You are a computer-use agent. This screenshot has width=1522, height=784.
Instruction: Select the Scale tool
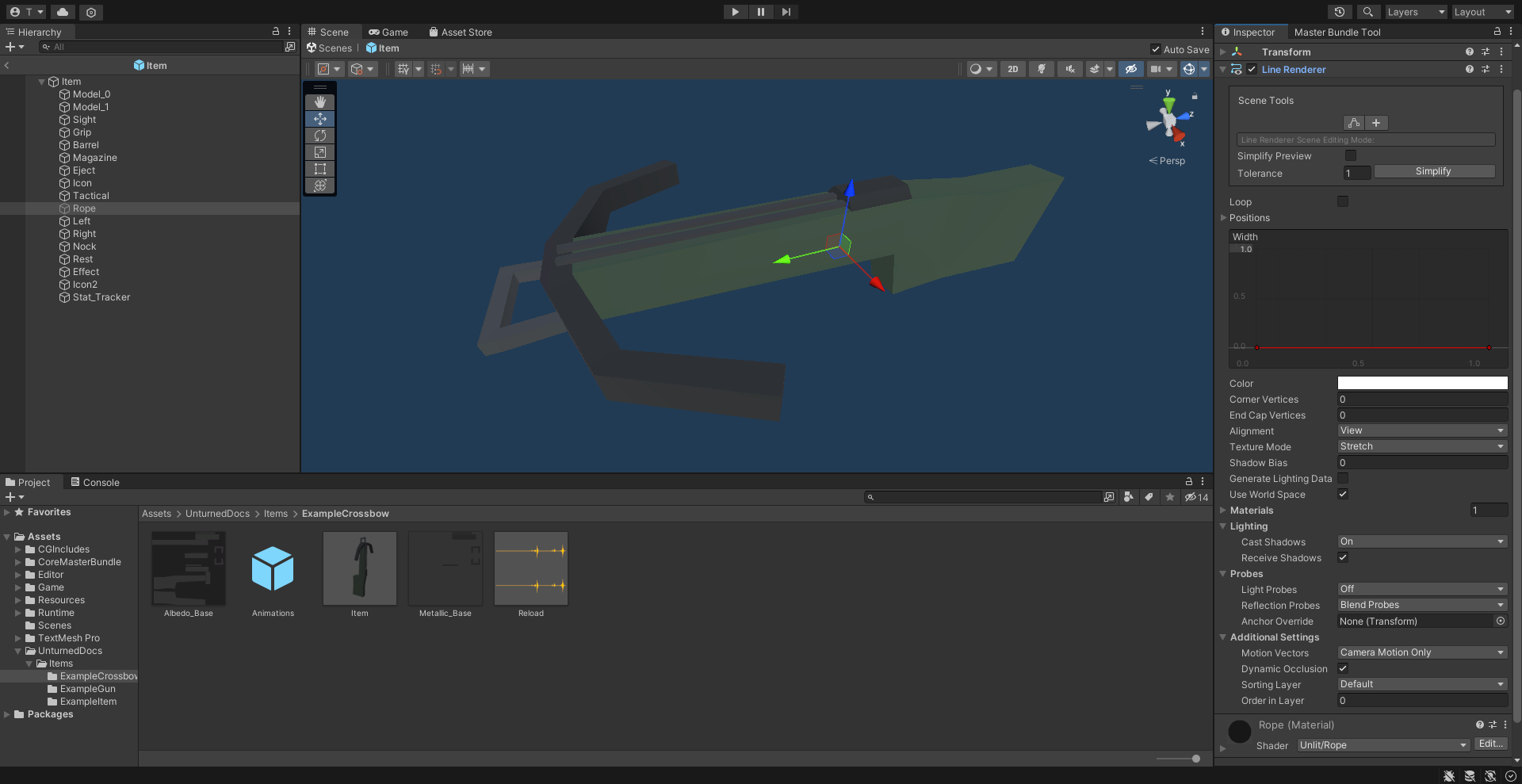point(319,152)
